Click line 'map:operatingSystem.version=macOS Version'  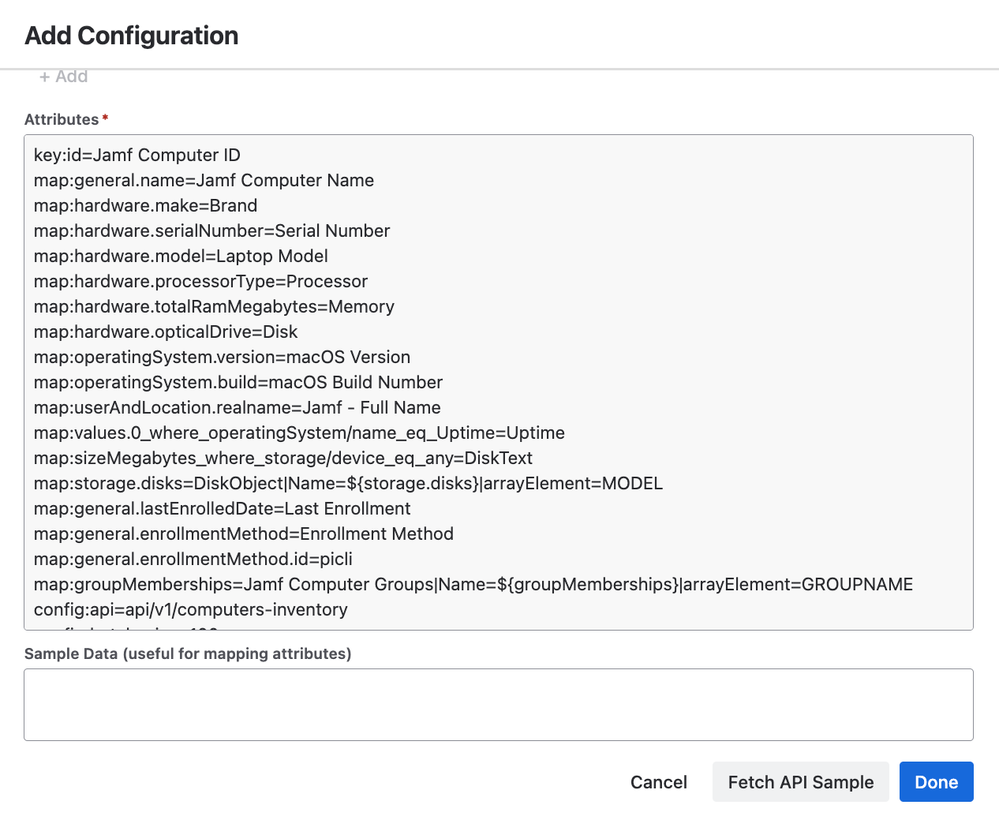point(222,357)
